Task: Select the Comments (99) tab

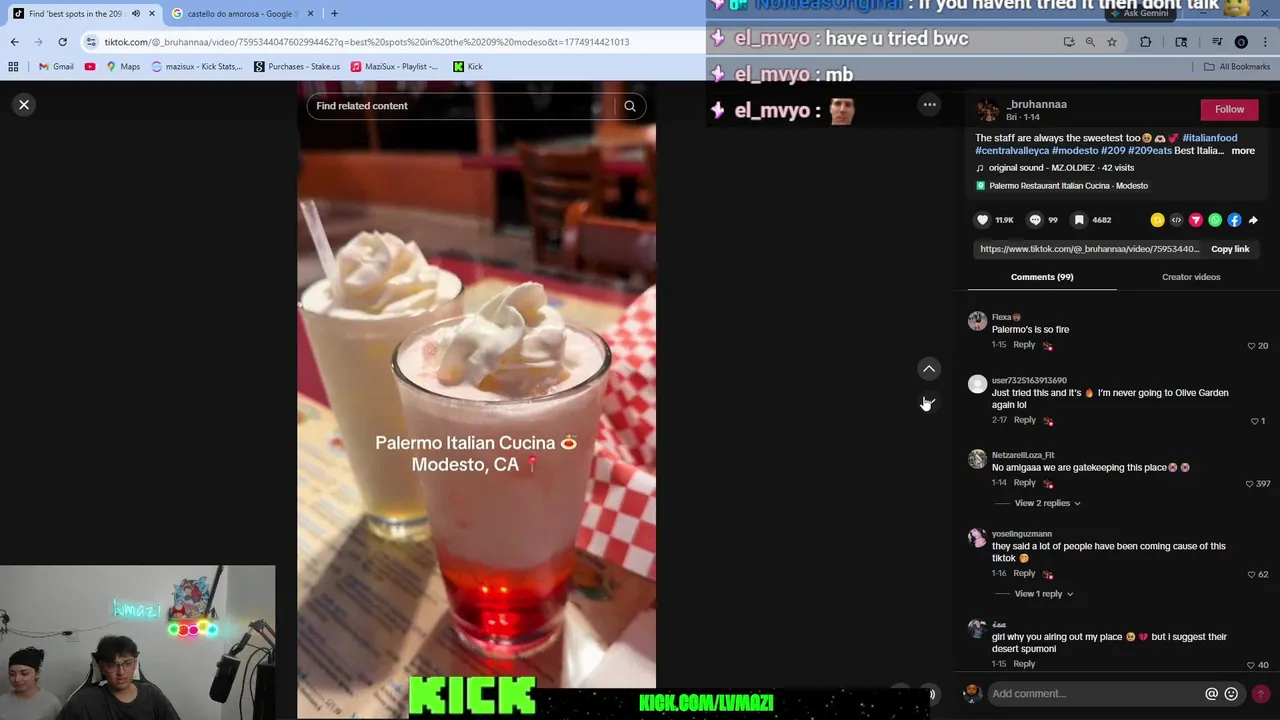Action: click(1042, 277)
